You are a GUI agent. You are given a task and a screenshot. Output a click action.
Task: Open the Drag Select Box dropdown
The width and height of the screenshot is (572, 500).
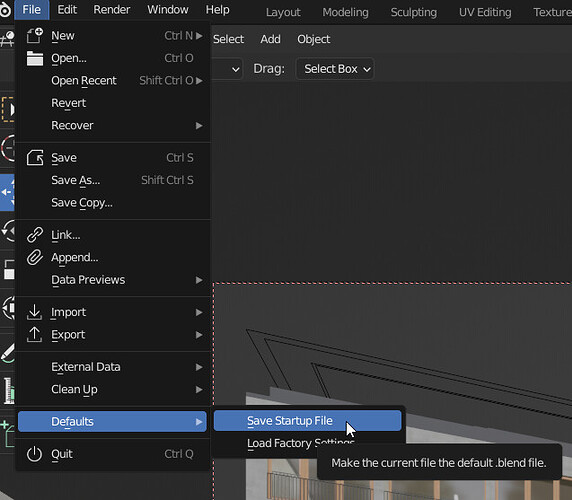click(335, 69)
